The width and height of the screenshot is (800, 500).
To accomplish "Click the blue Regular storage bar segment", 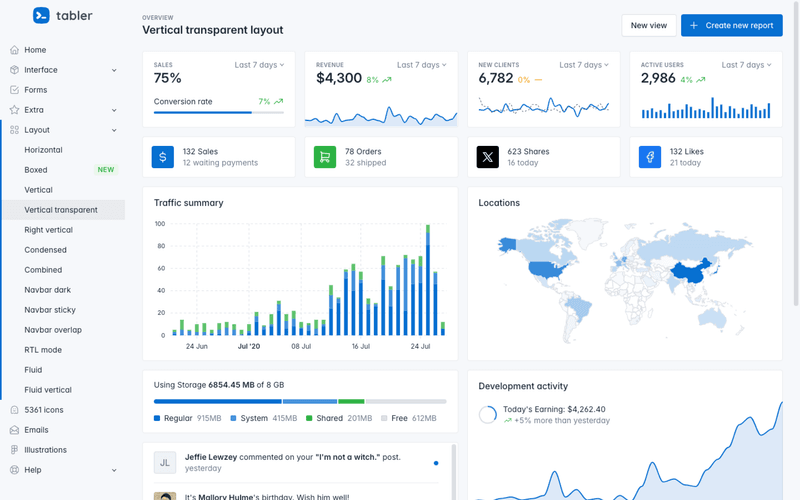I will (x=217, y=402).
